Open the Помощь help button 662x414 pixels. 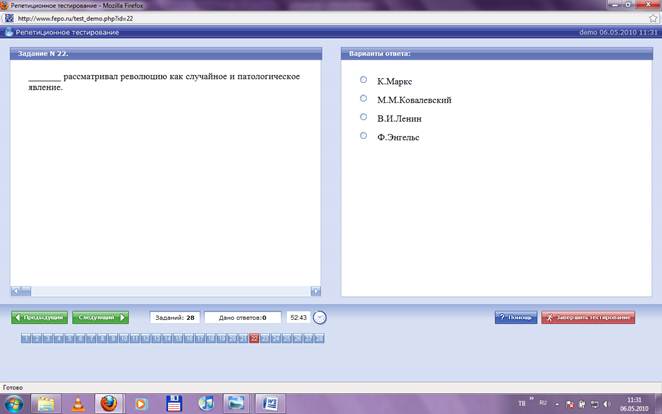[515, 317]
